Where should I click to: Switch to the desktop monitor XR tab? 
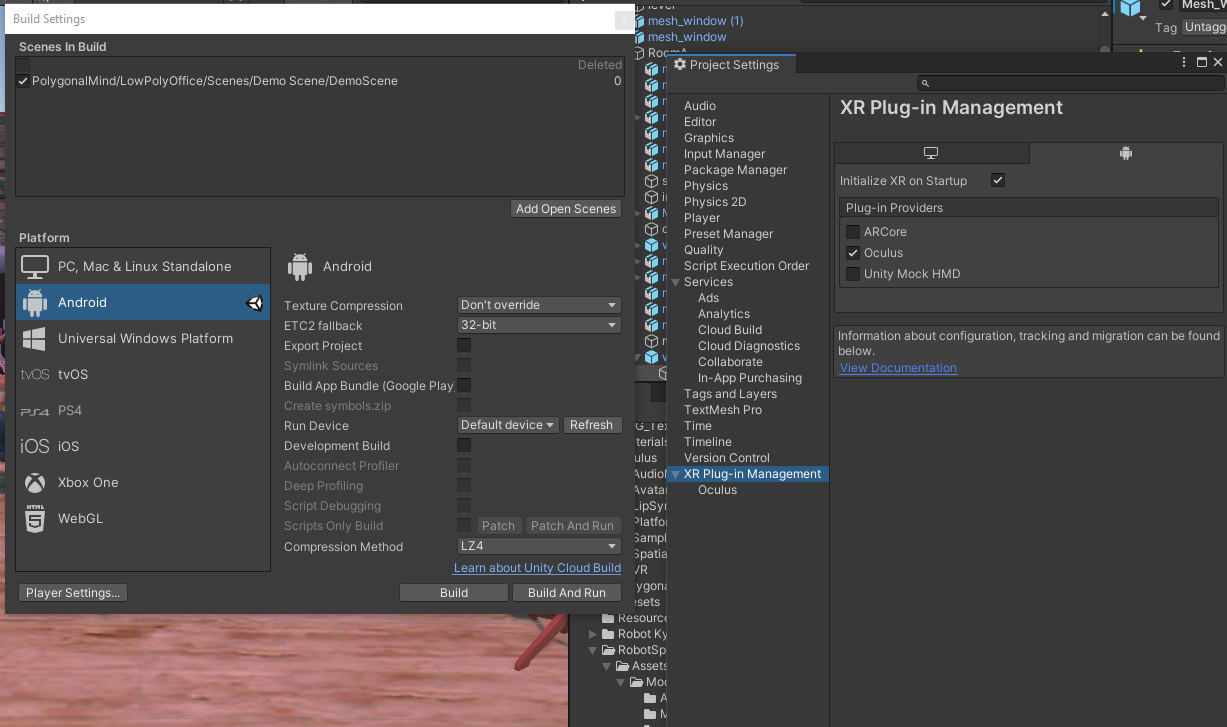pos(931,153)
